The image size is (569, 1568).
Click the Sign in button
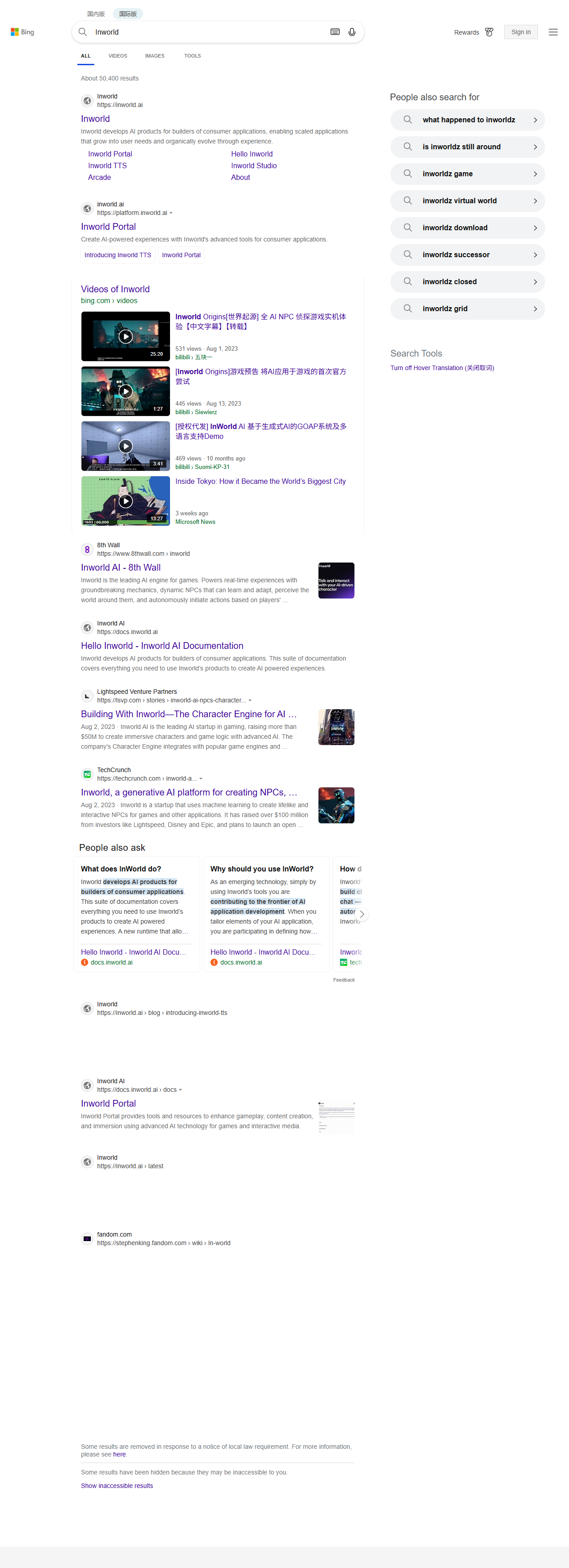[520, 32]
